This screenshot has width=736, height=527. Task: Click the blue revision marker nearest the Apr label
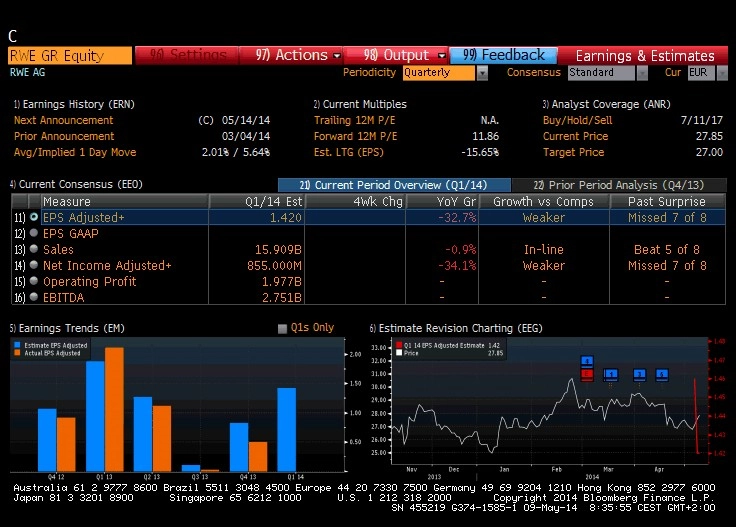click(661, 374)
